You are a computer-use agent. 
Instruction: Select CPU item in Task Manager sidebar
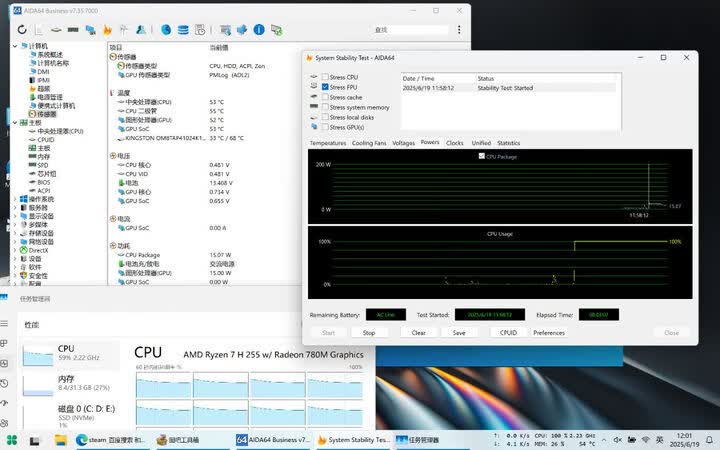click(x=69, y=353)
